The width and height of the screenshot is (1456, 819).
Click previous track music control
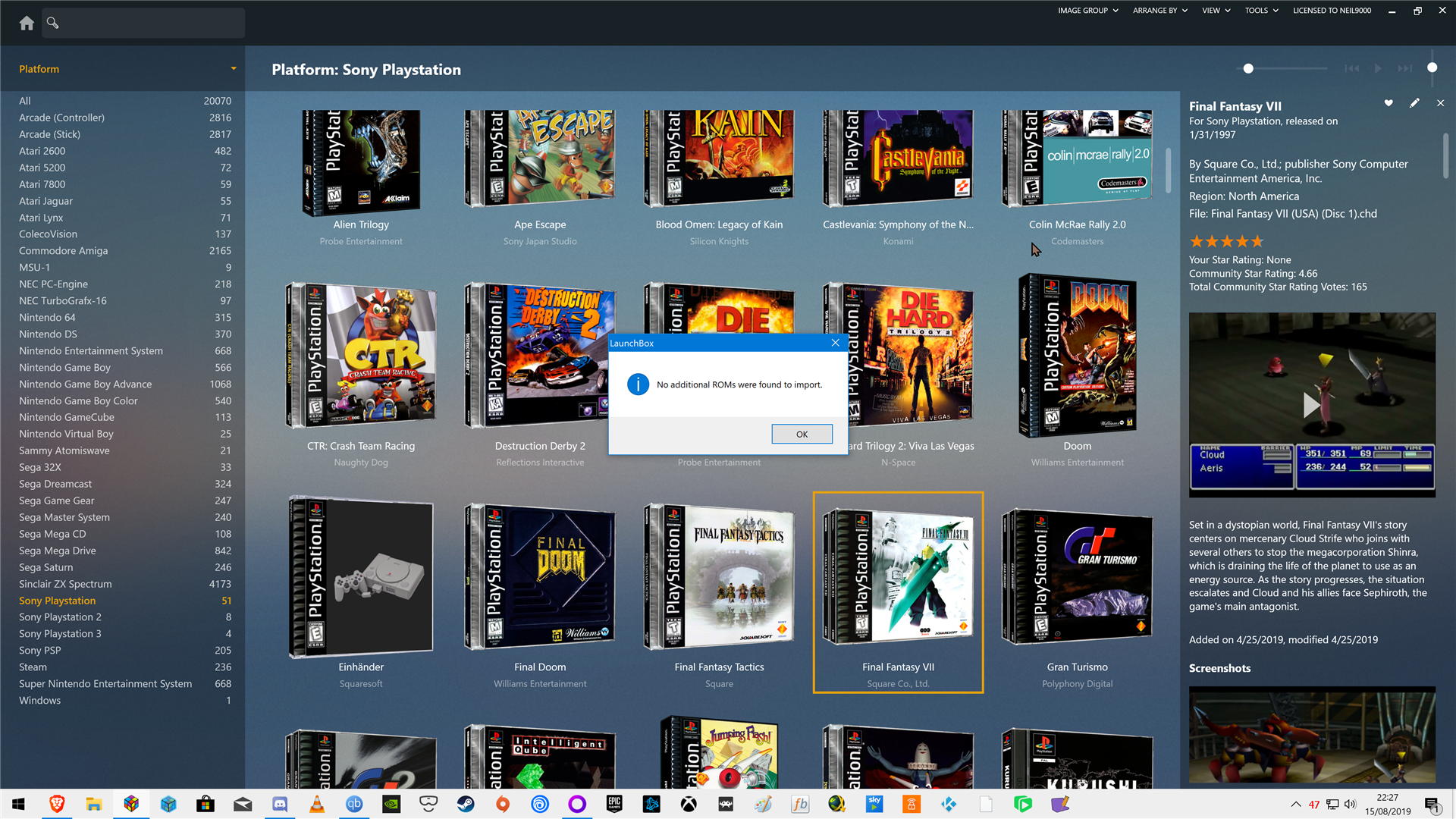click(x=1352, y=68)
